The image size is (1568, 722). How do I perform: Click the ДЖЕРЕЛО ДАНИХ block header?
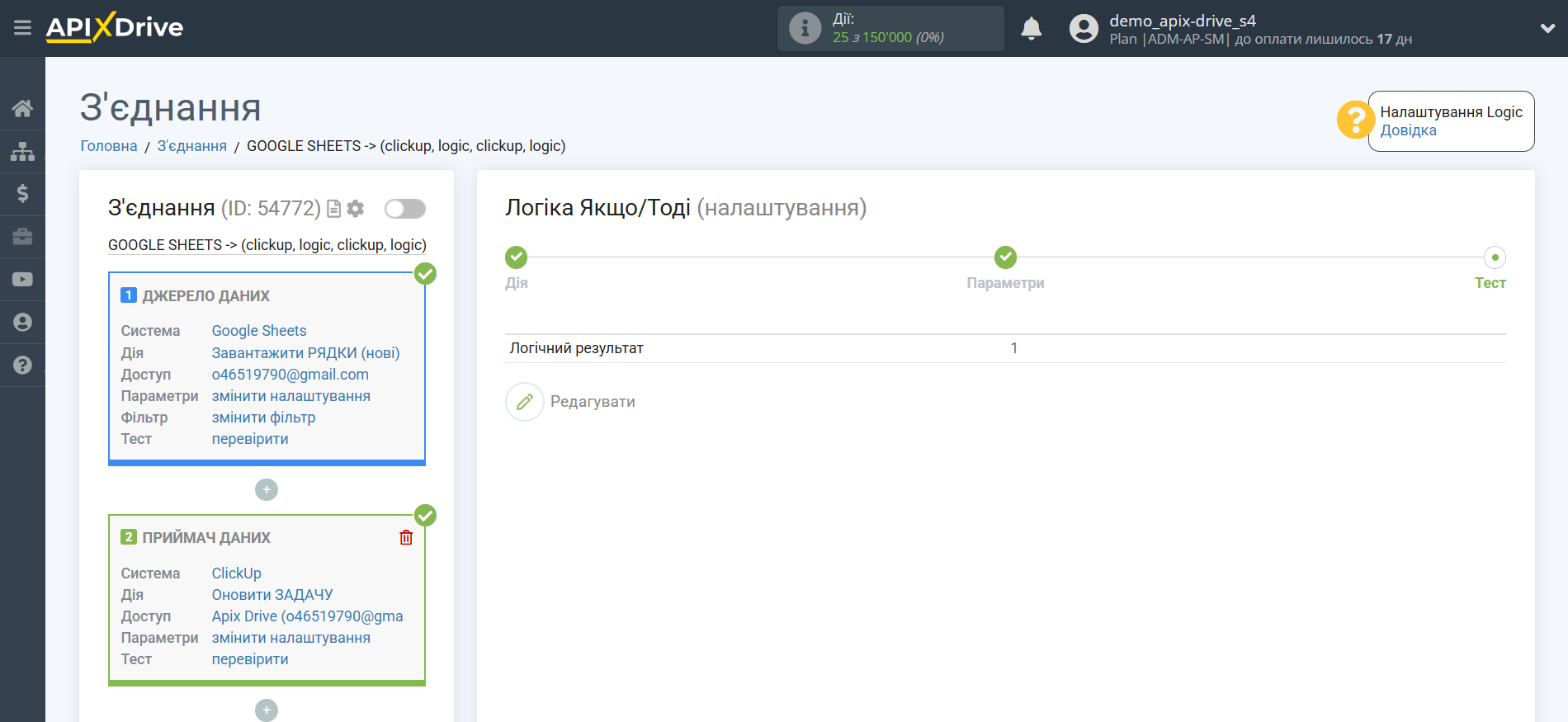[x=206, y=296]
